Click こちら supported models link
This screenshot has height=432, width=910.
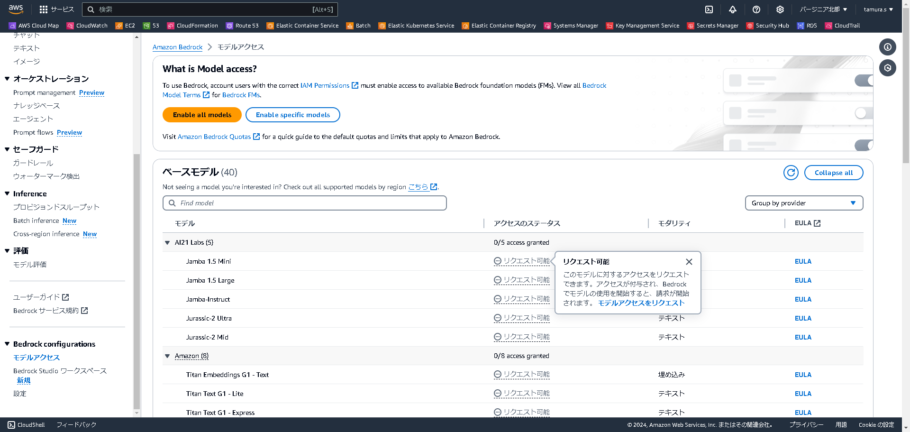[x=422, y=187]
